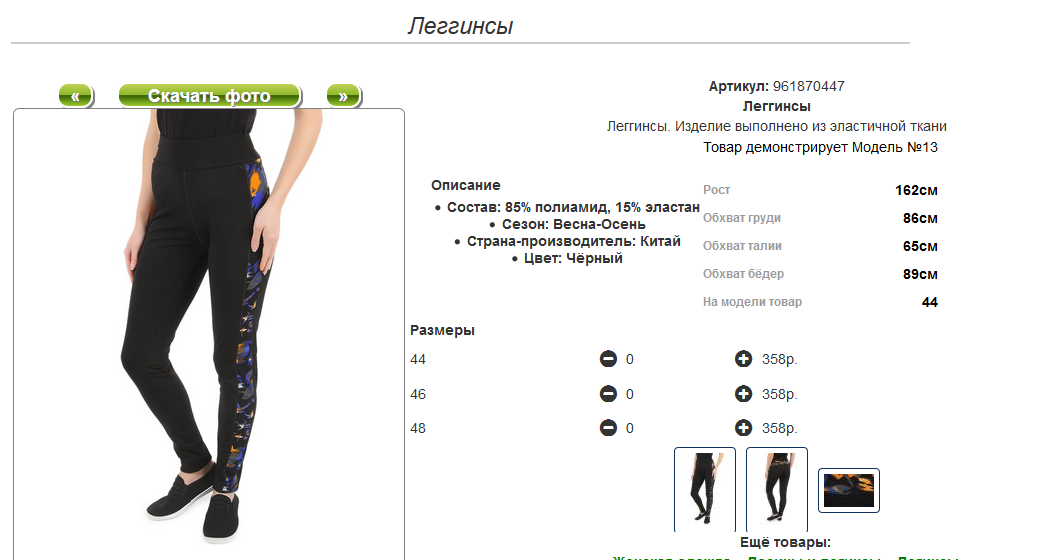Click the article number 961870447
1062x560 pixels.
(809, 86)
